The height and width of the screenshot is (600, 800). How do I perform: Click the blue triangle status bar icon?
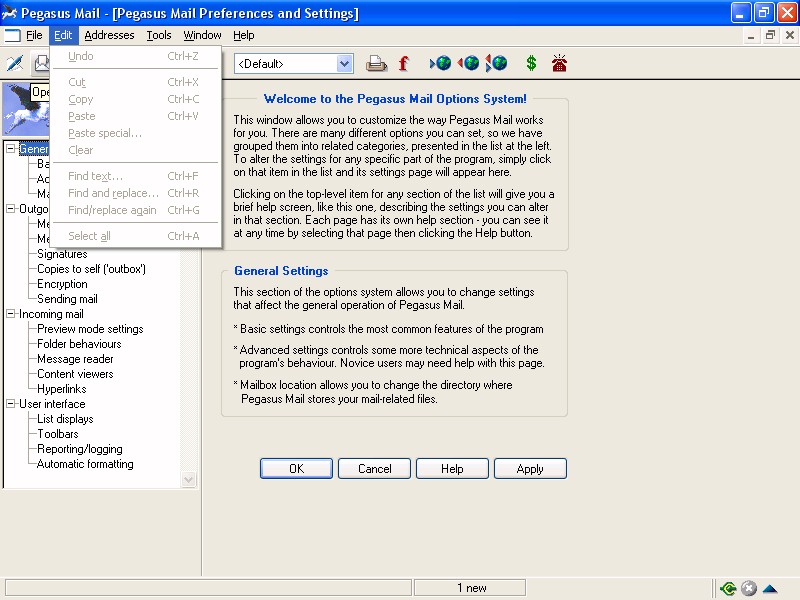coord(770,588)
